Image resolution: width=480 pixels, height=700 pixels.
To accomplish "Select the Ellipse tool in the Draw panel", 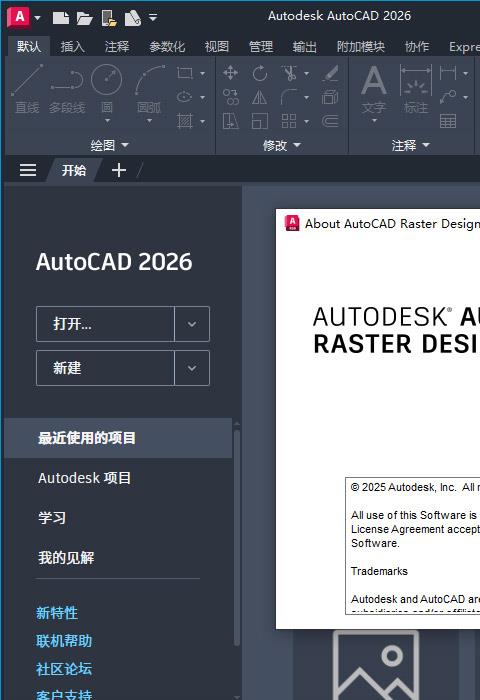I will tap(184, 96).
